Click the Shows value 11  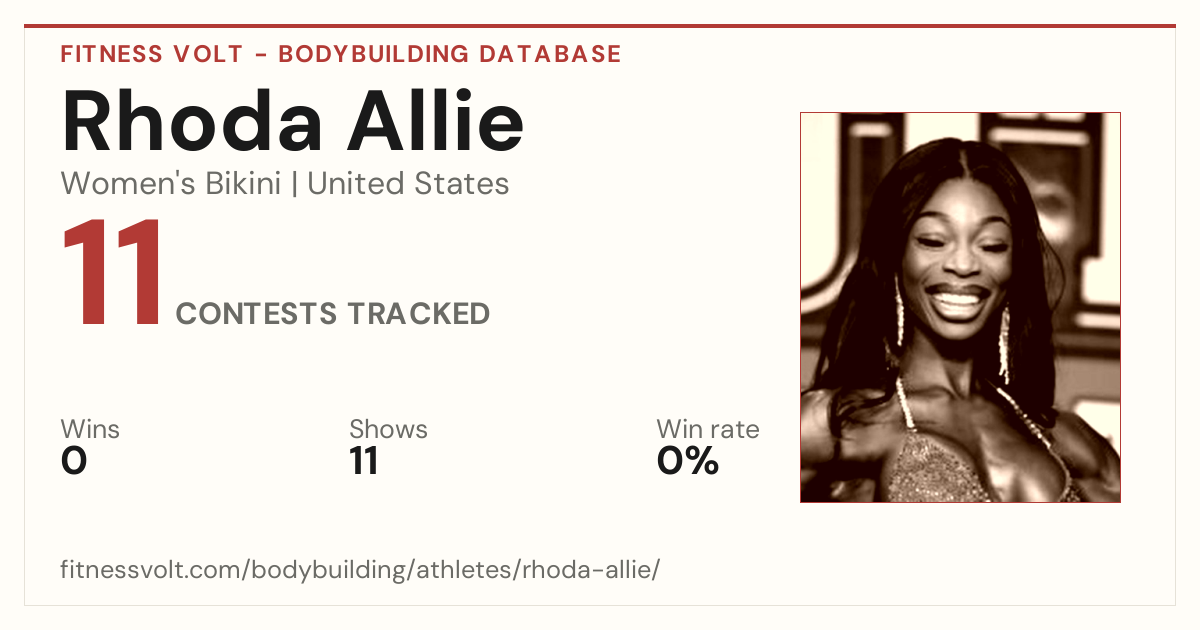tap(364, 462)
